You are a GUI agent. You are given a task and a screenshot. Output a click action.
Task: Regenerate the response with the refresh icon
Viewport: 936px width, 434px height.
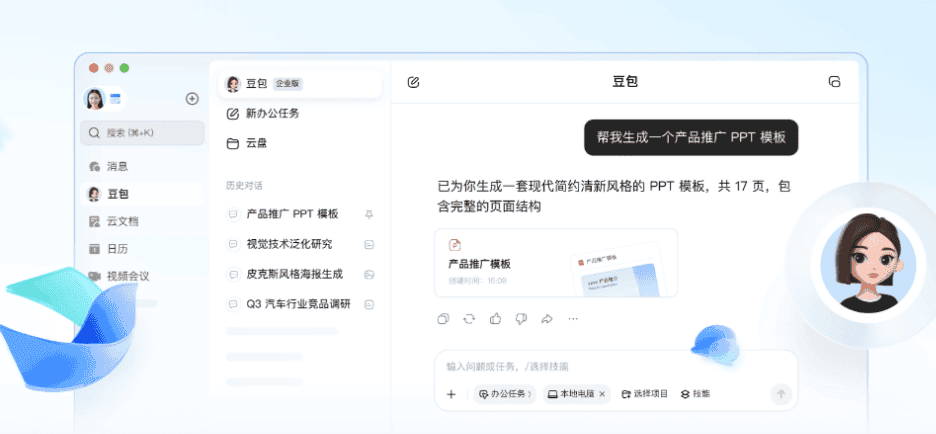pyautogui.click(x=469, y=319)
